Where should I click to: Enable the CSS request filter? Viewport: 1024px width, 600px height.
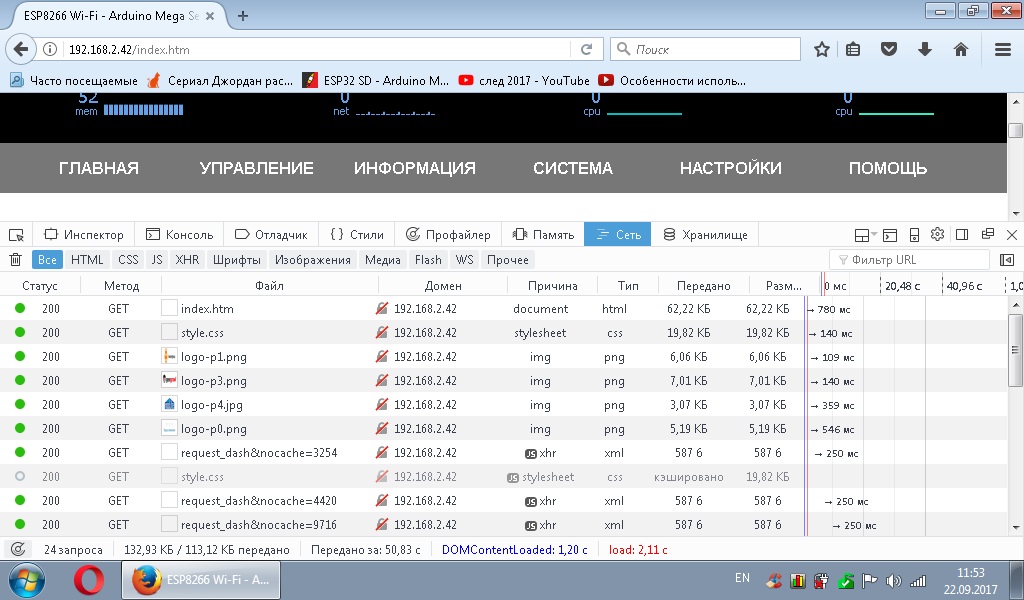(x=128, y=260)
